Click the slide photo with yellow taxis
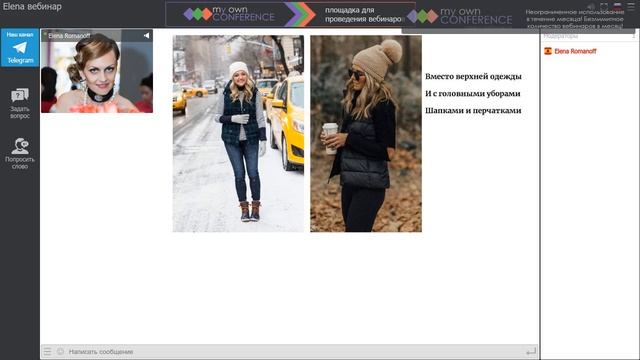The height and width of the screenshot is (360, 640). coord(238,133)
